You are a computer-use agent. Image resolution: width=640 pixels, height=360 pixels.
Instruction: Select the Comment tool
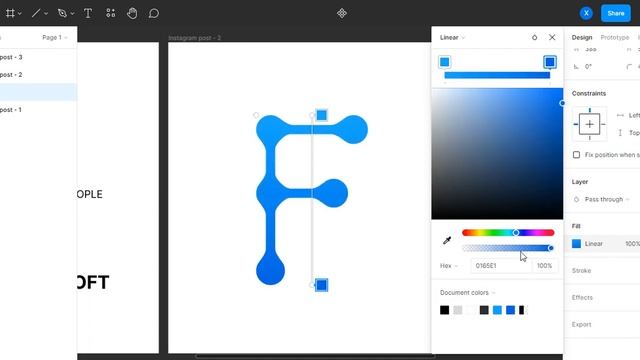[x=154, y=13]
